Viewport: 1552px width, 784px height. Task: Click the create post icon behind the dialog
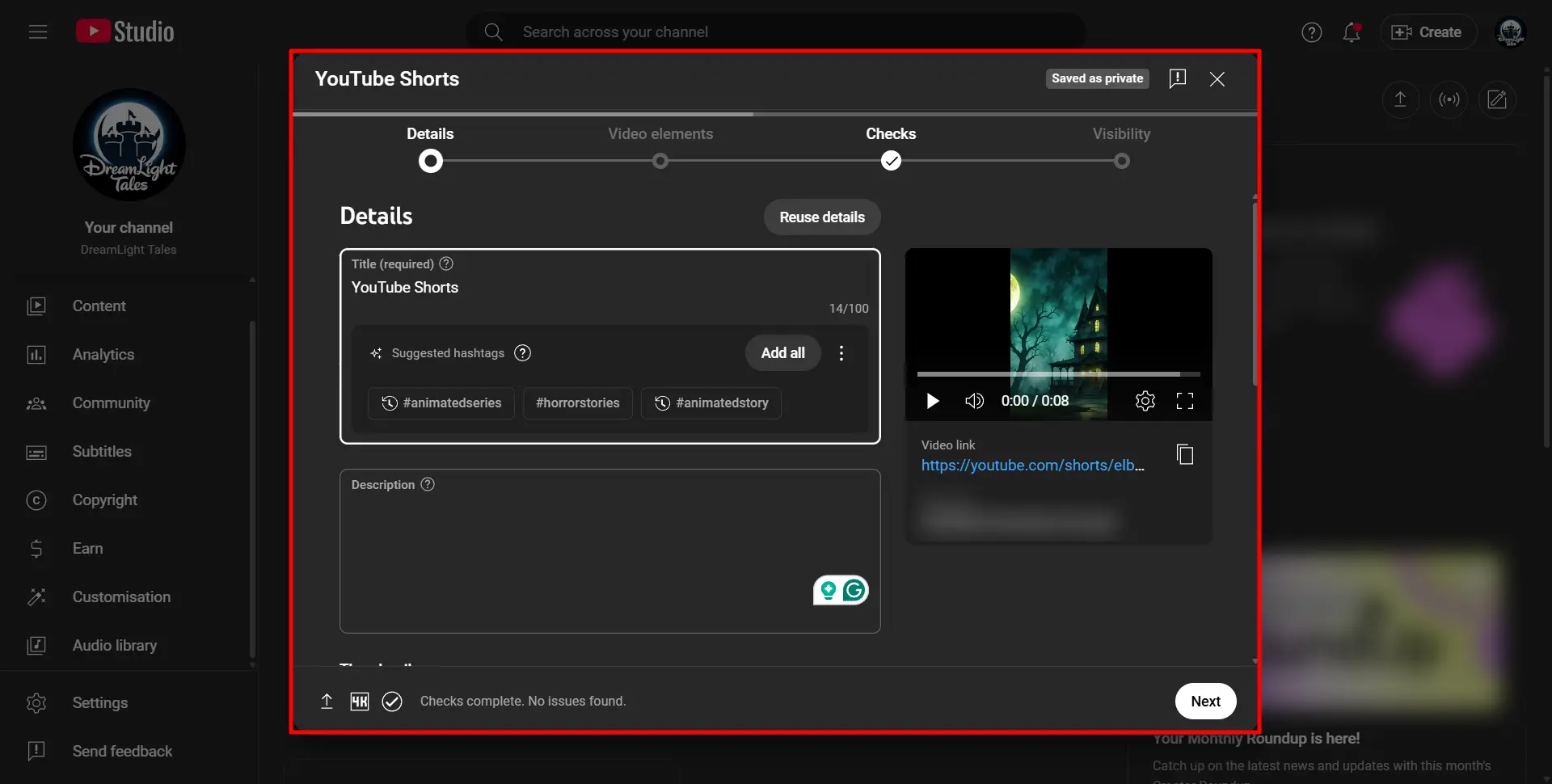pos(1497,99)
